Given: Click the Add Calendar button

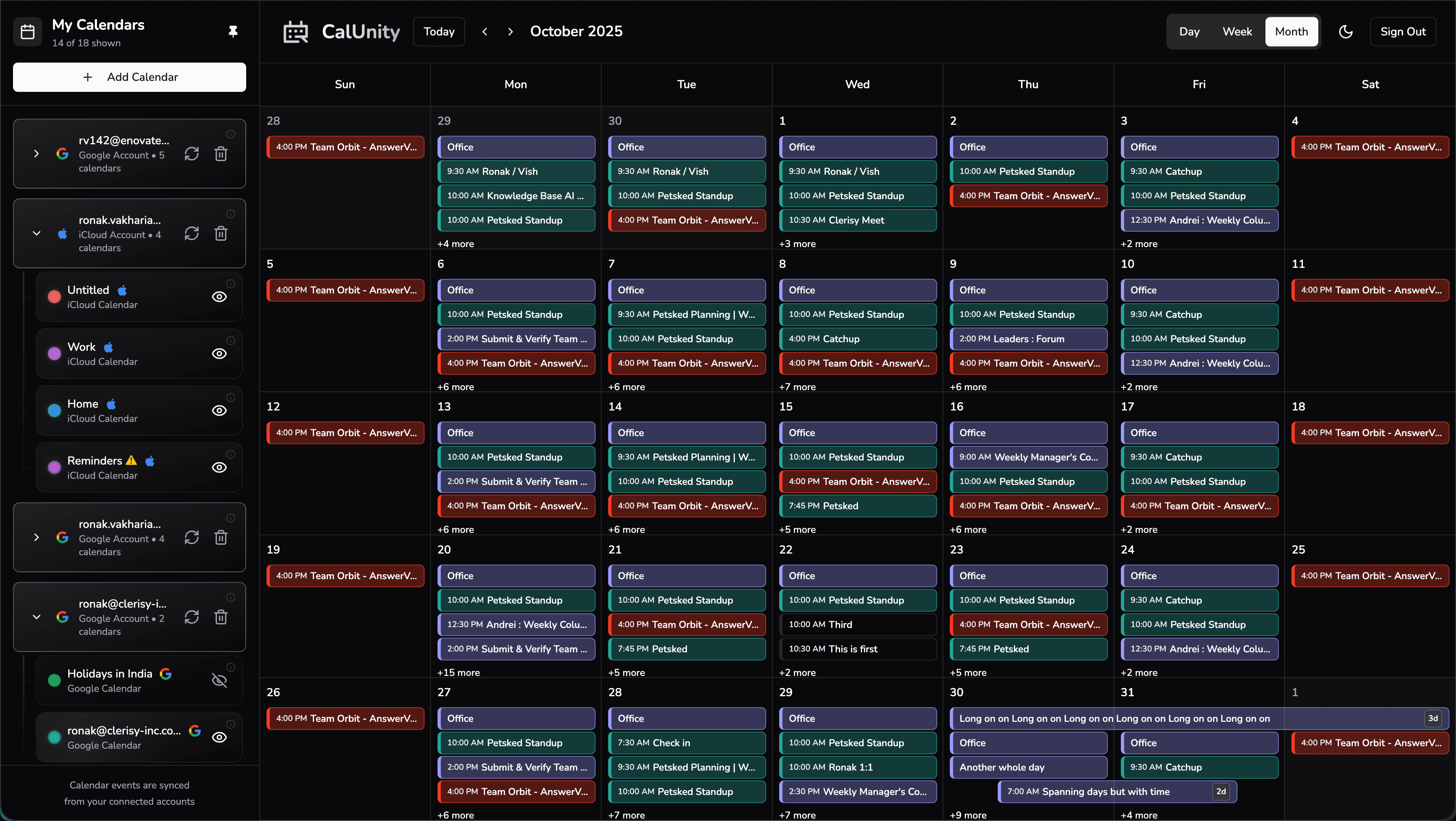Looking at the screenshot, I should [x=129, y=77].
